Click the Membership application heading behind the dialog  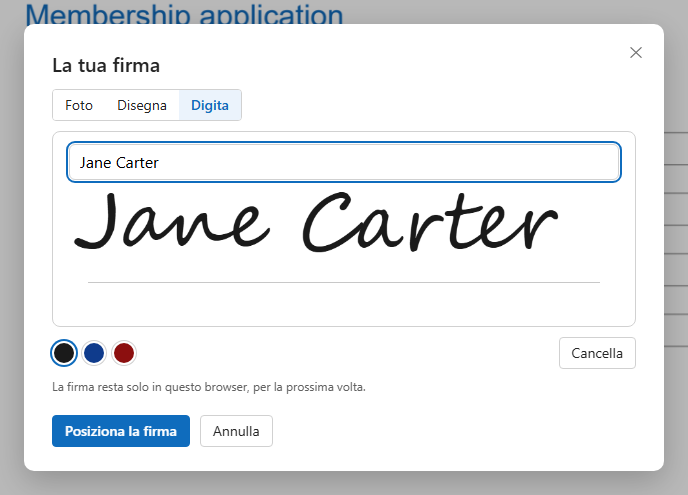tap(184, 13)
